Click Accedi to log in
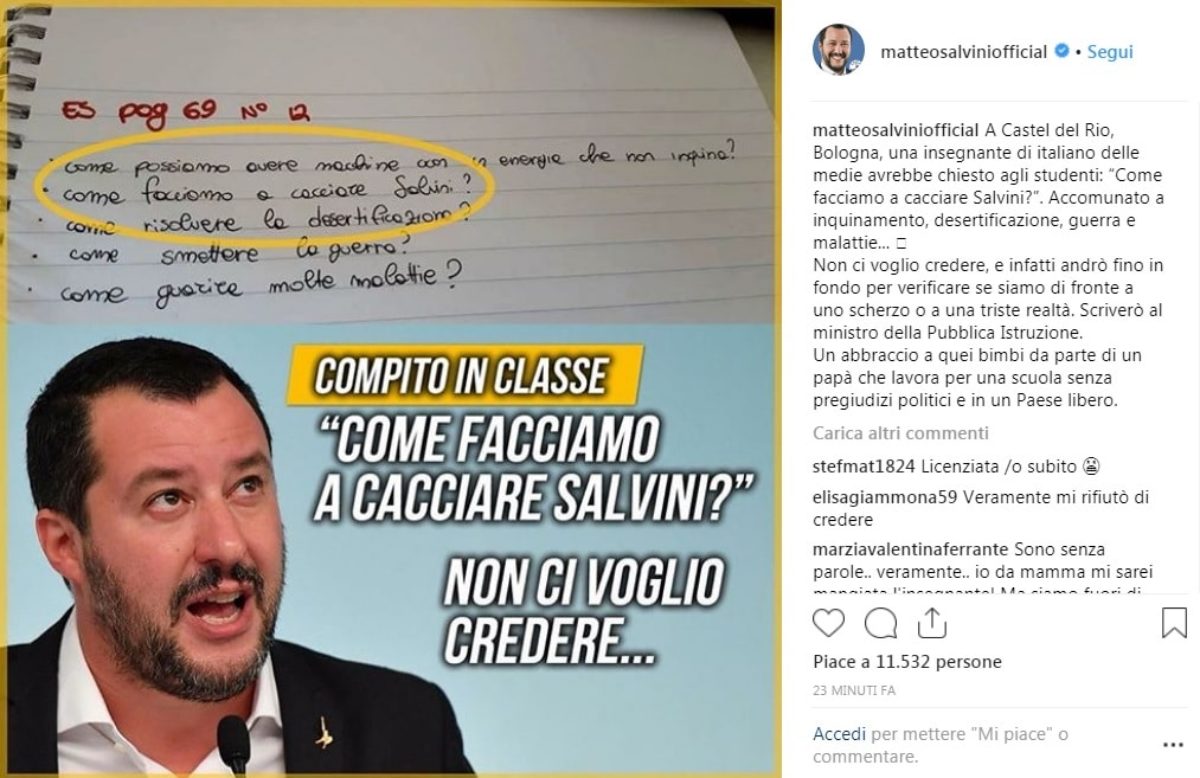The height and width of the screenshot is (778, 1200). coord(839,734)
